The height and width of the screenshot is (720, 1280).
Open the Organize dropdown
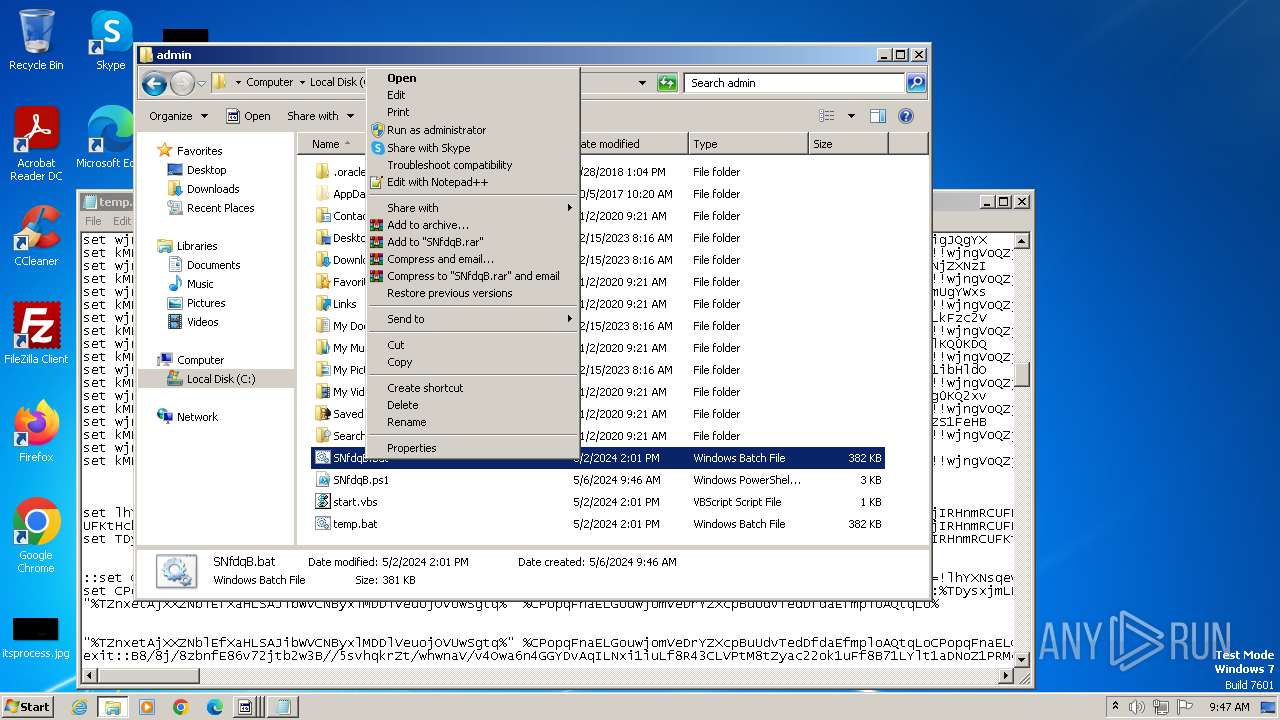click(178, 116)
